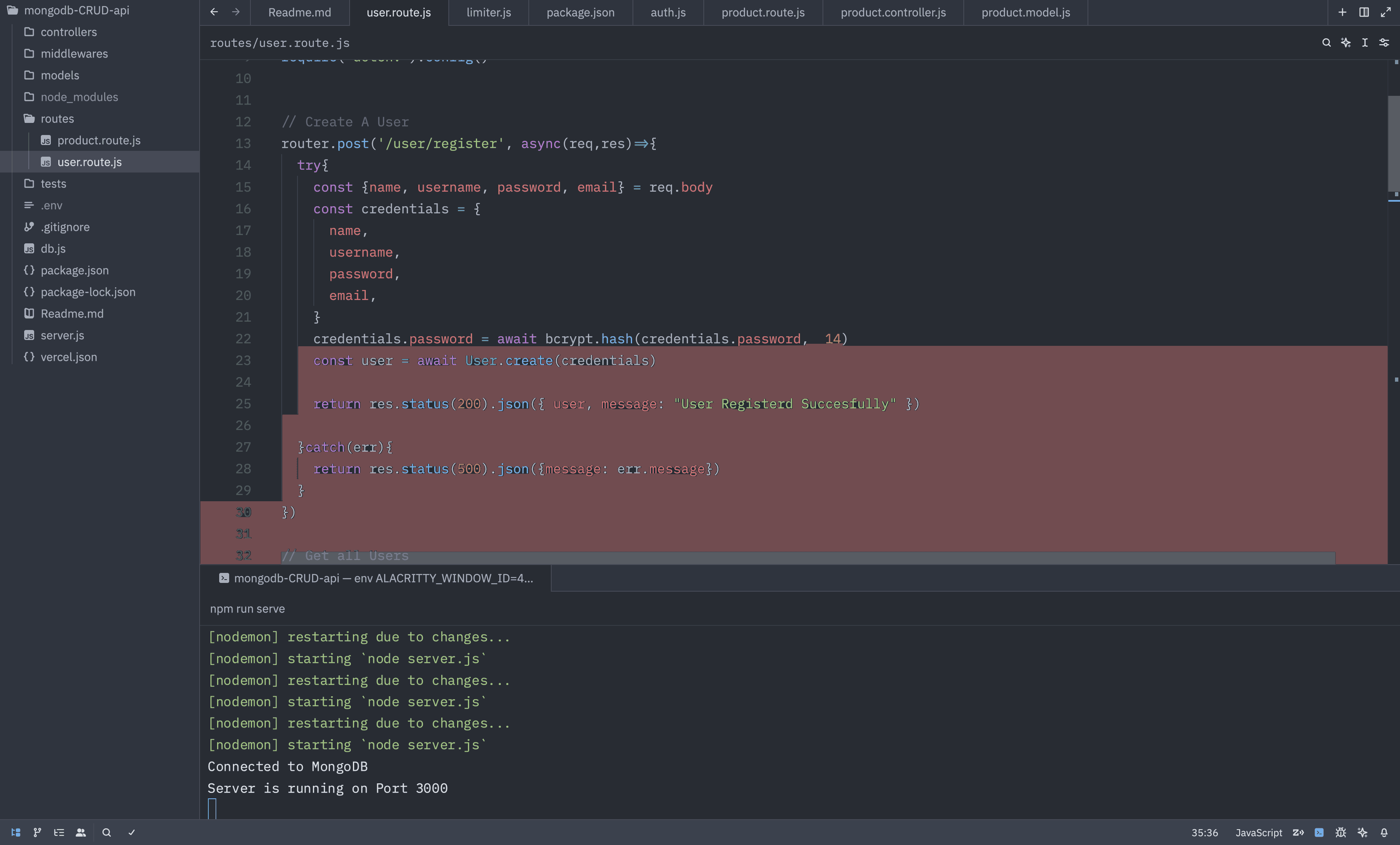Viewport: 1400px width, 845px height.
Task: Open the agent panel sparkle icon
Action: pos(1362,832)
